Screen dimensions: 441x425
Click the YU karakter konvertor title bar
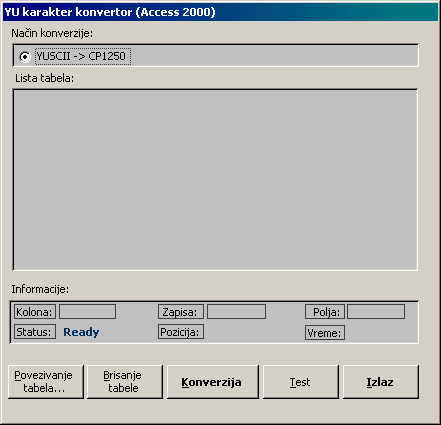tap(220, 12)
